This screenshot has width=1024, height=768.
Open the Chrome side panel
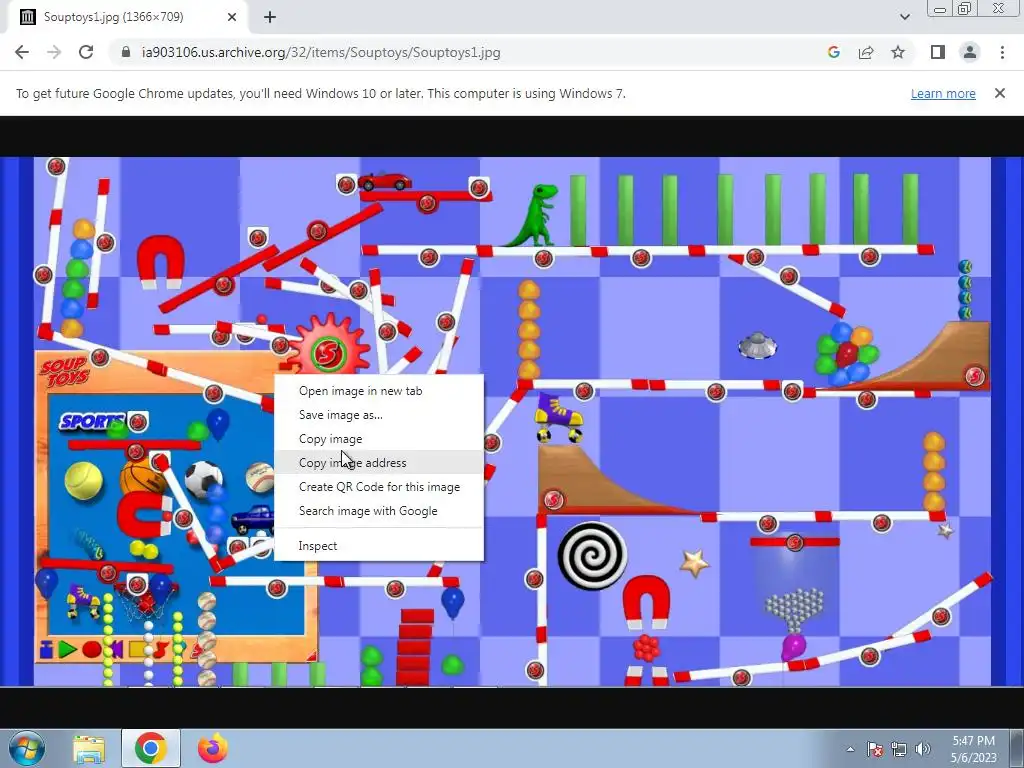(x=938, y=52)
